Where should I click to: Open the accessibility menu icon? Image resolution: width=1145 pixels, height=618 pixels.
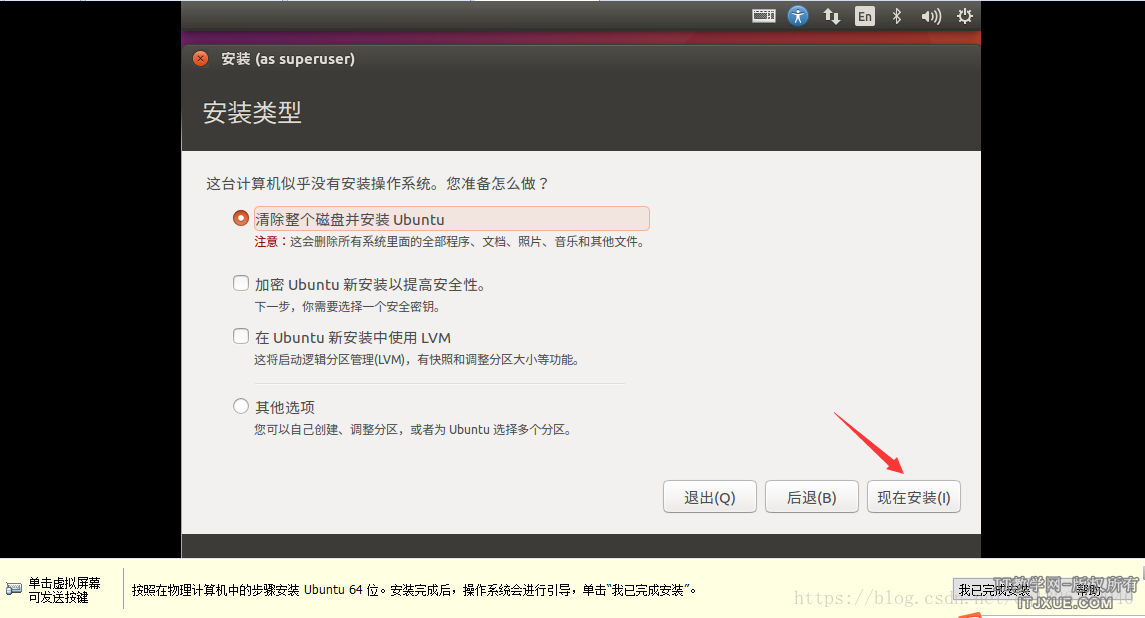tap(798, 15)
